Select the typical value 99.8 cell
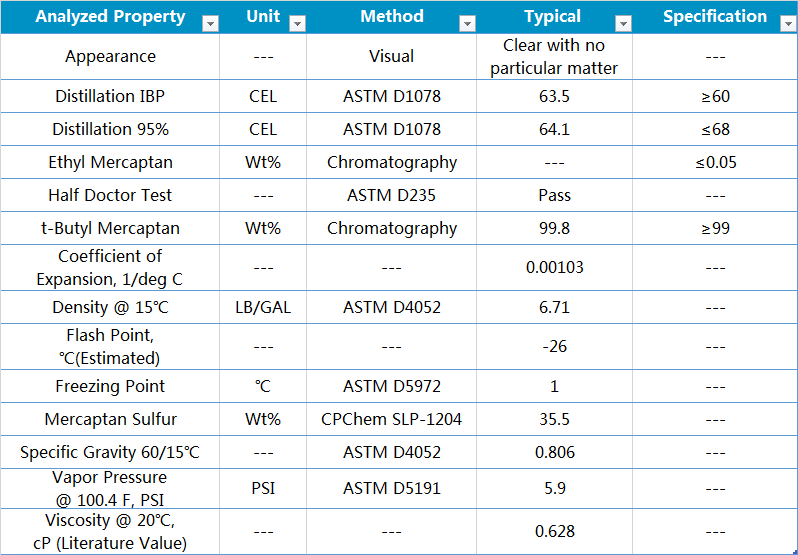 554,228
